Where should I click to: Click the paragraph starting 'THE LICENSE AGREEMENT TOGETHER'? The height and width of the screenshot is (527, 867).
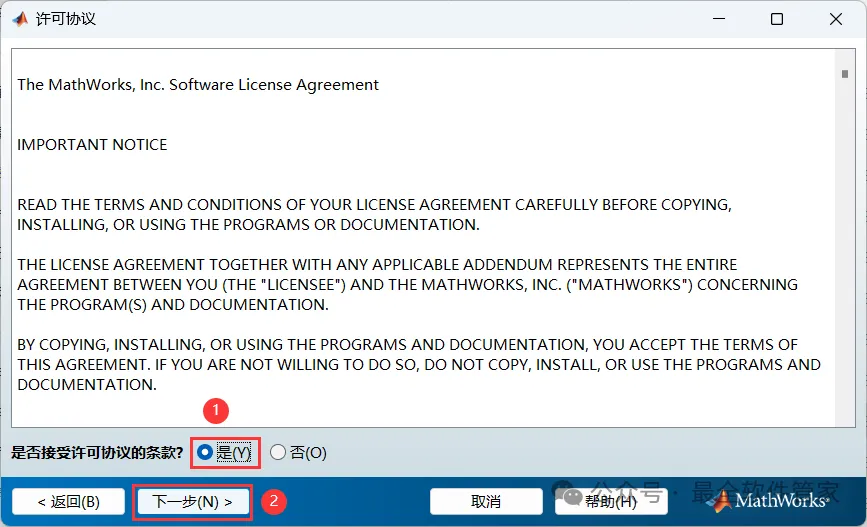(407, 285)
